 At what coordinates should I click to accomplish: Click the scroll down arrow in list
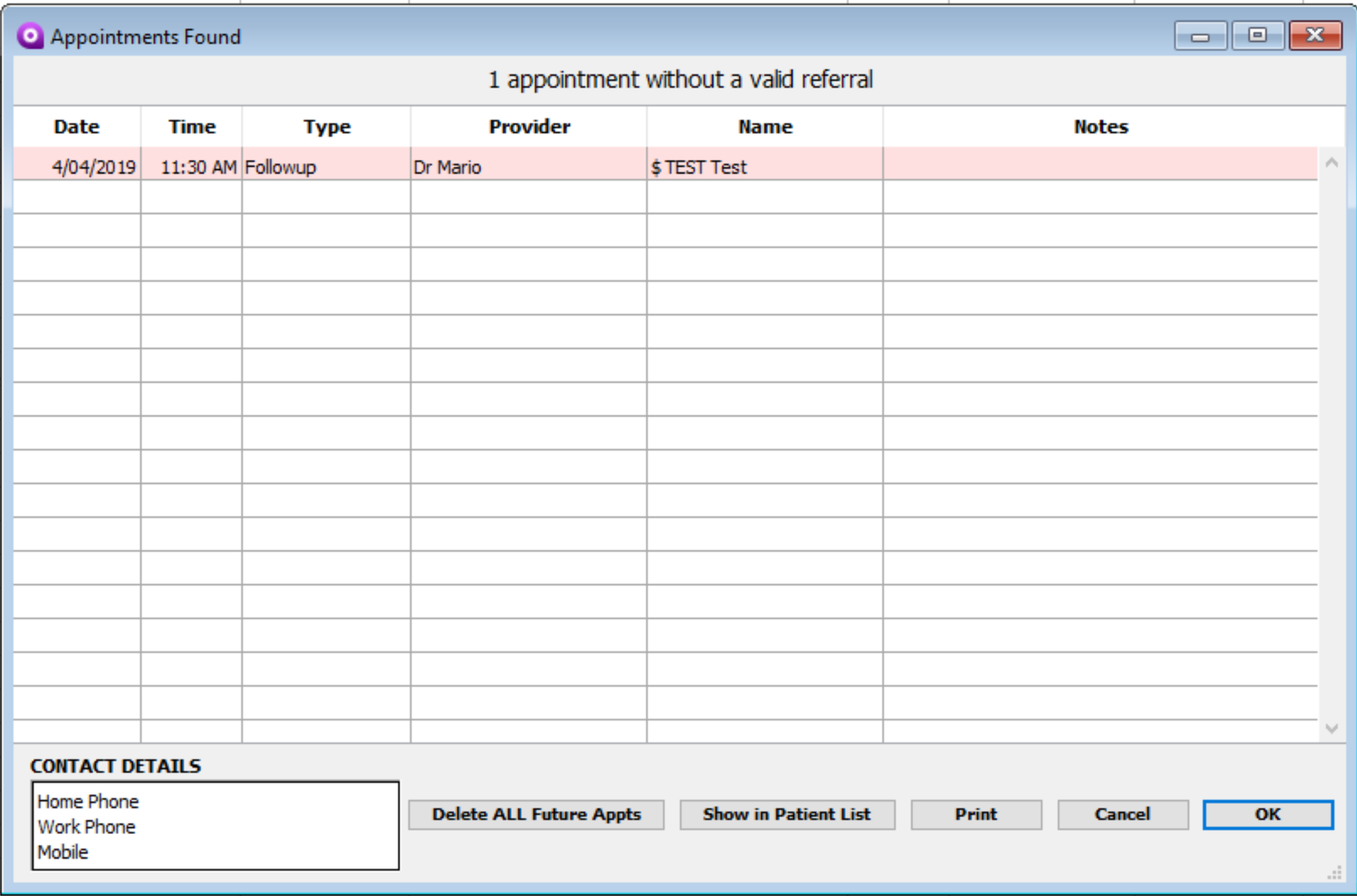tap(1331, 729)
